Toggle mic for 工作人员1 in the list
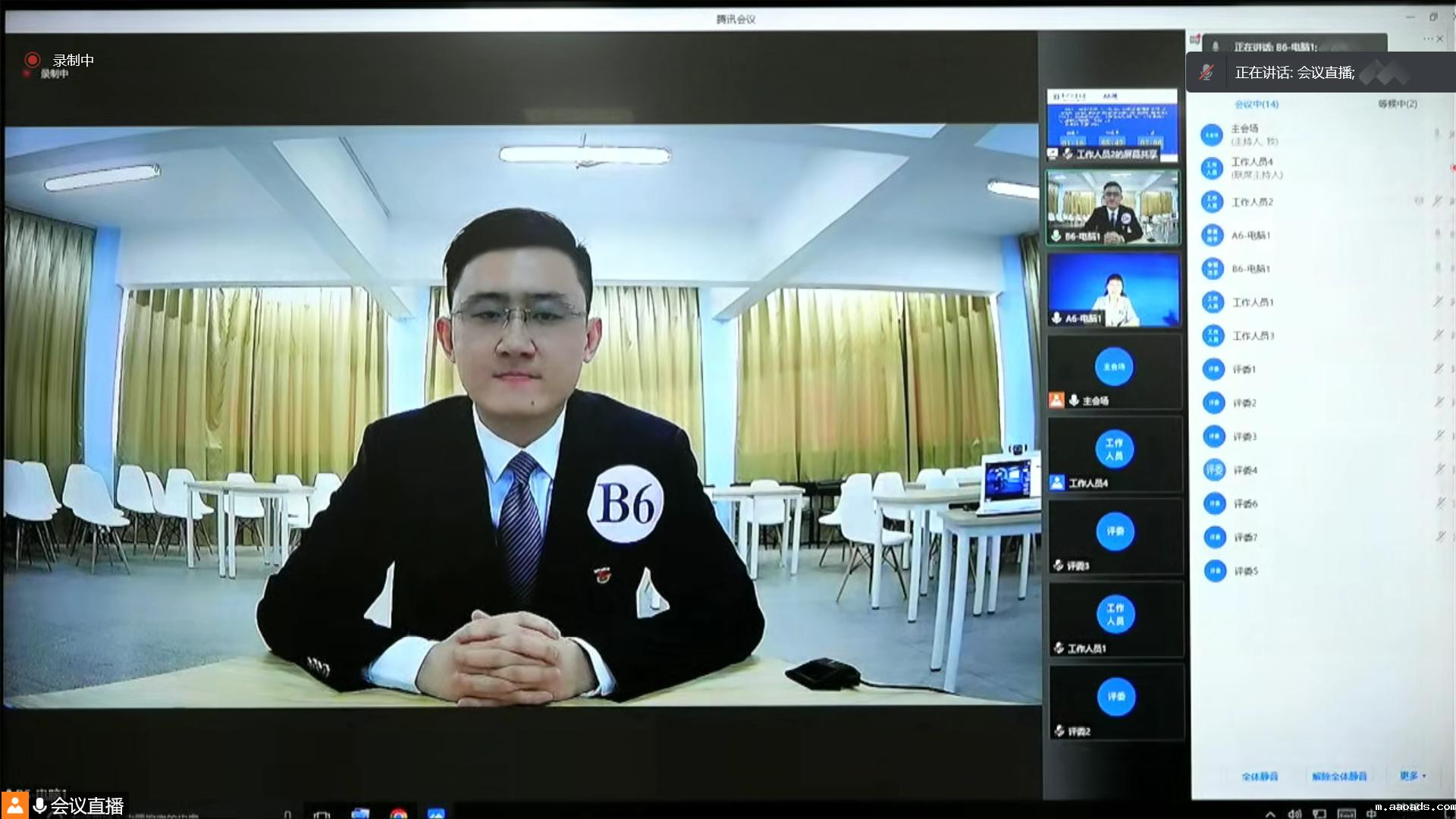 (x=1437, y=302)
